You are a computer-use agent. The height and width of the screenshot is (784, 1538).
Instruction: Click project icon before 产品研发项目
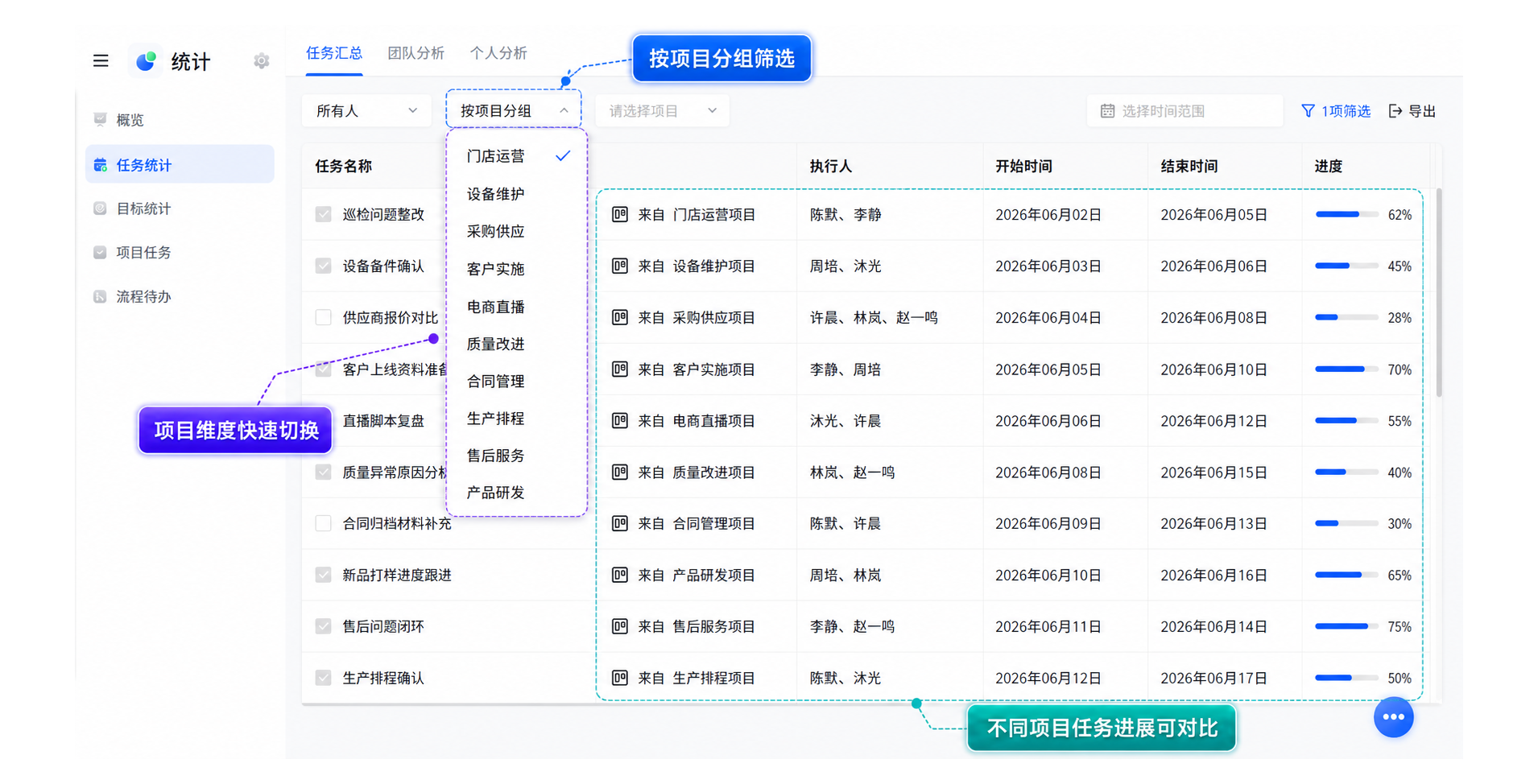[619, 576]
